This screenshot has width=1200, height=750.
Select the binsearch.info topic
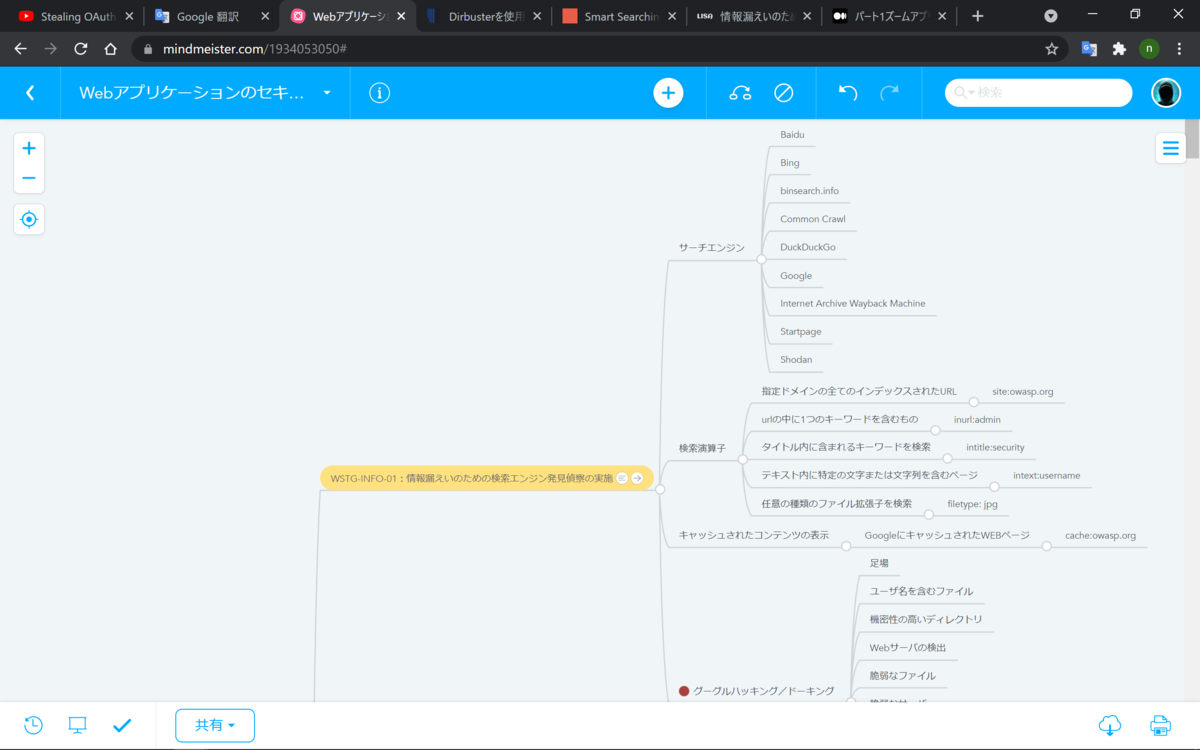click(809, 191)
